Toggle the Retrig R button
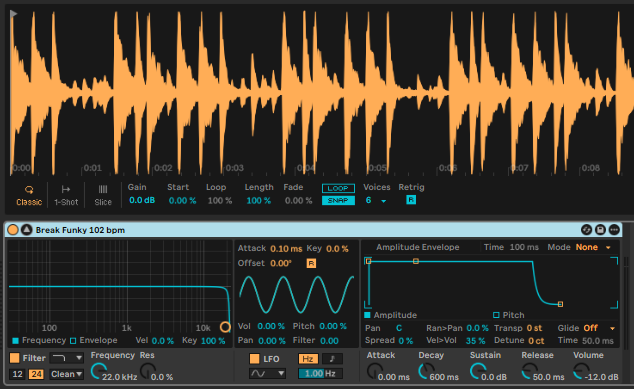The width and height of the screenshot is (634, 389). [411, 200]
